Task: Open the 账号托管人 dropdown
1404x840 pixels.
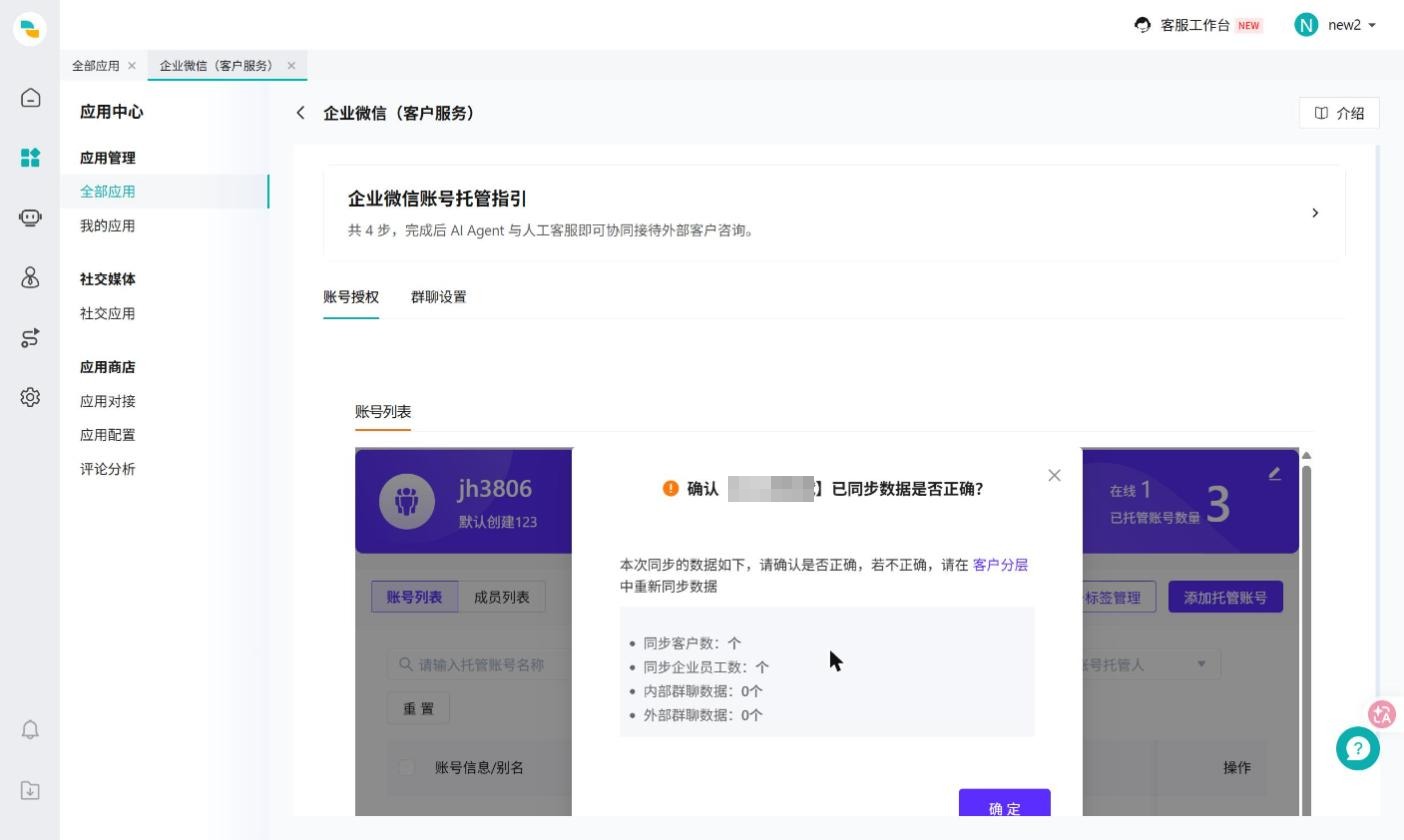Action: tap(1150, 664)
